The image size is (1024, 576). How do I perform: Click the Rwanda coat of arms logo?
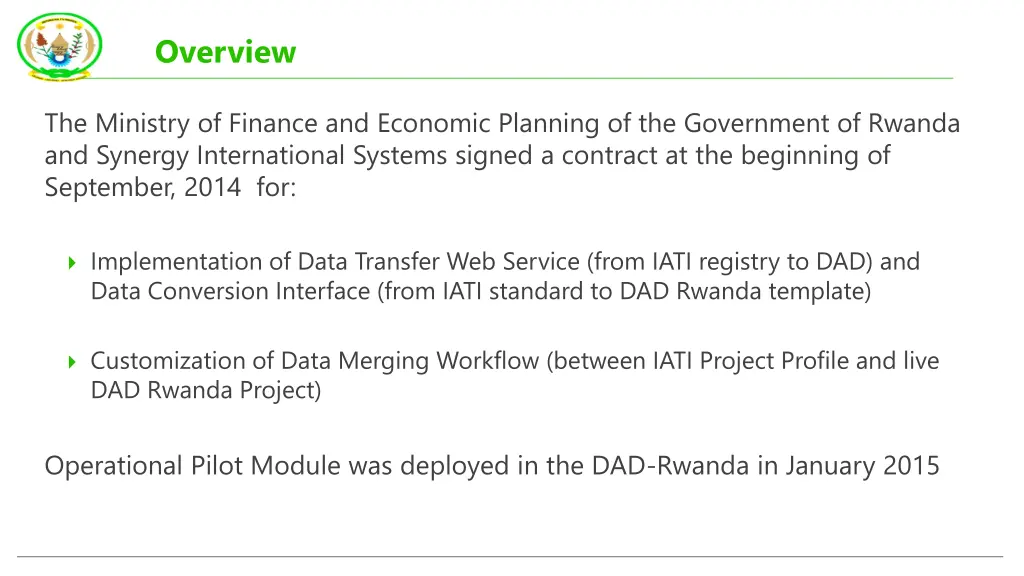[x=59, y=47]
